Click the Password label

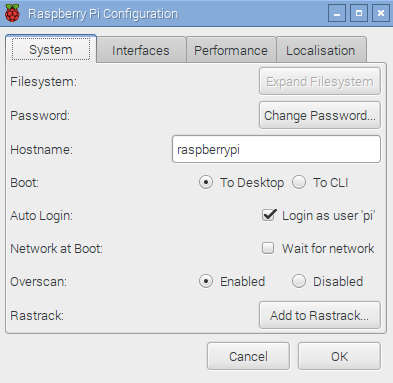(40, 116)
